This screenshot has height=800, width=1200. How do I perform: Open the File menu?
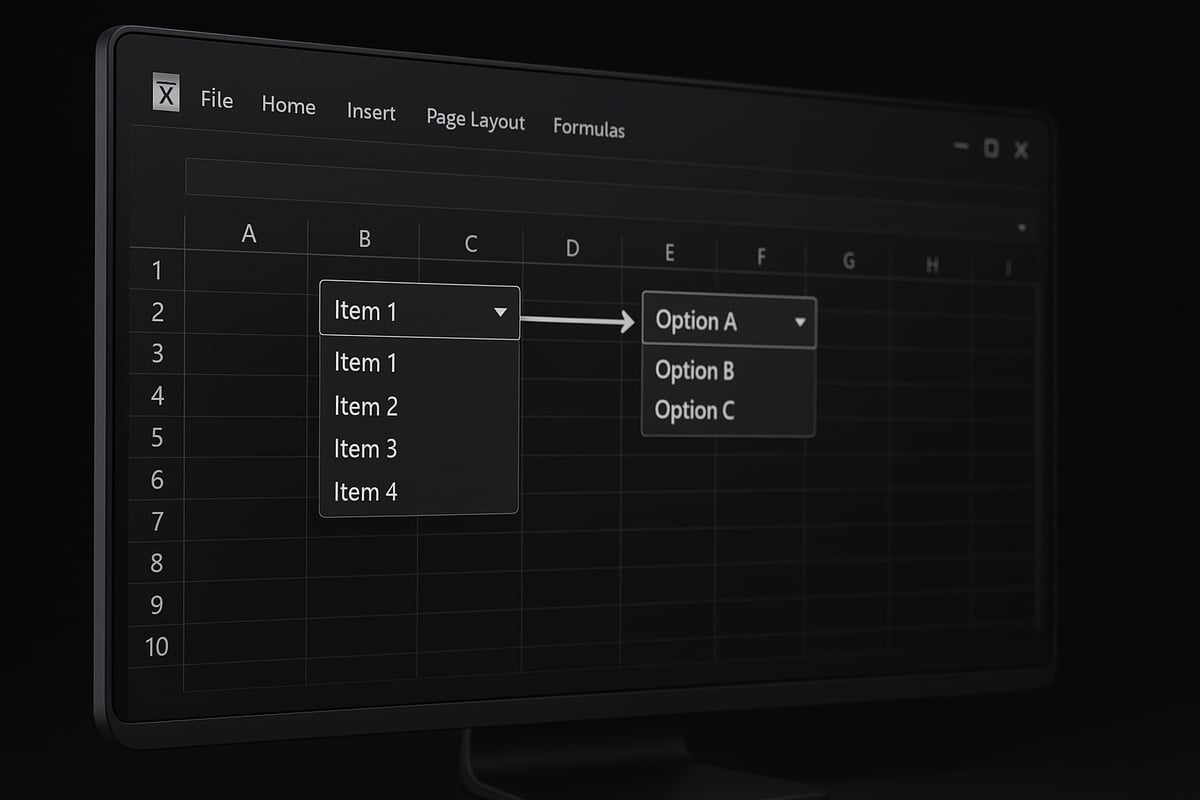216,100
